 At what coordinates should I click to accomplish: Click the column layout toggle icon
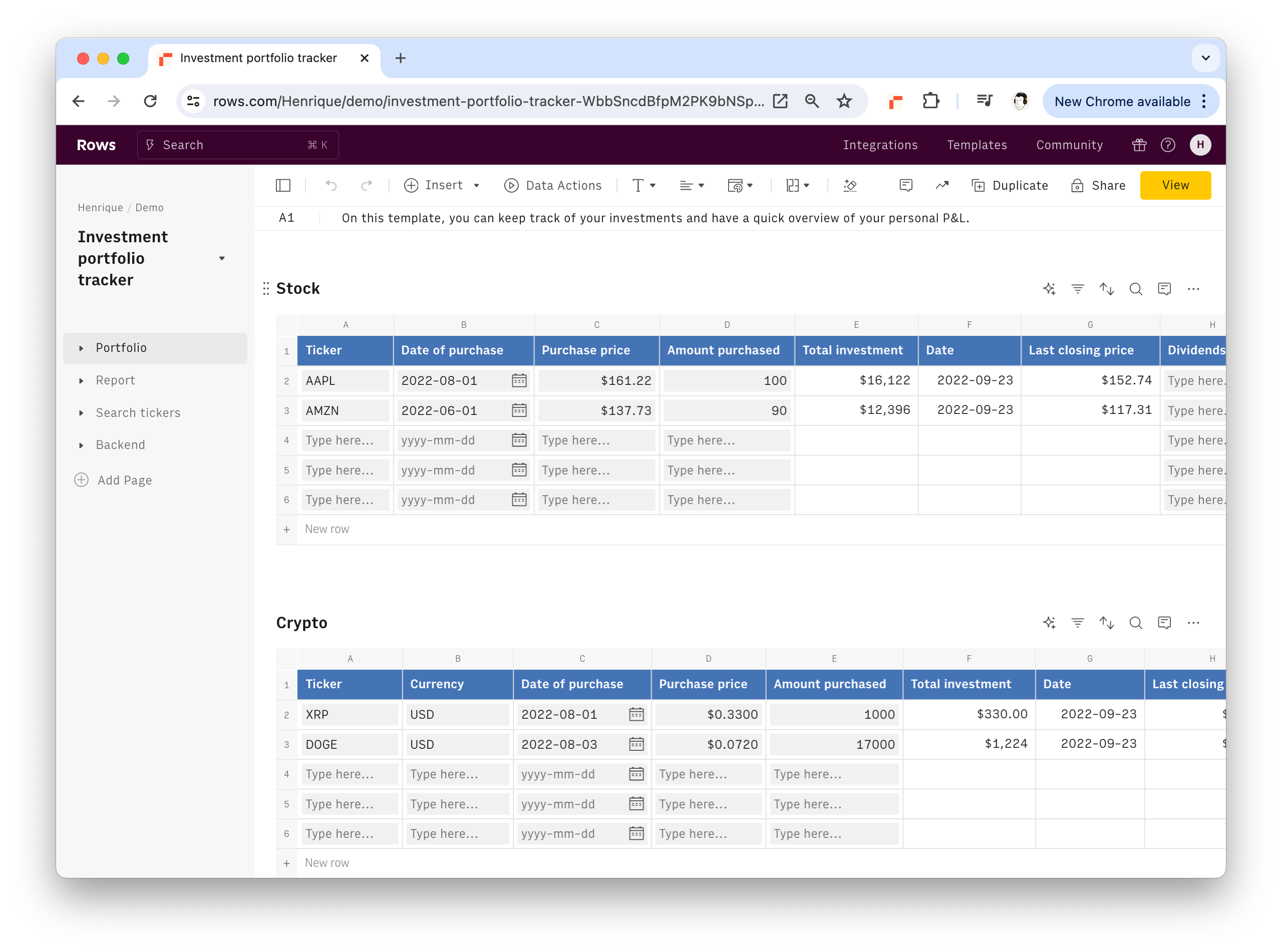pos(284,185)
